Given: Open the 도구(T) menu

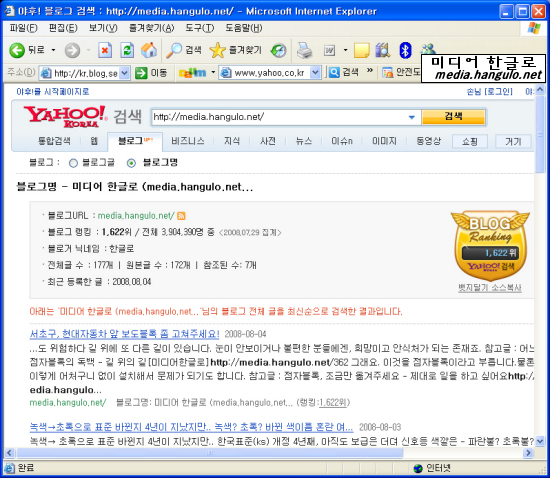Looking at the screenshot, I should click(200, 28).
